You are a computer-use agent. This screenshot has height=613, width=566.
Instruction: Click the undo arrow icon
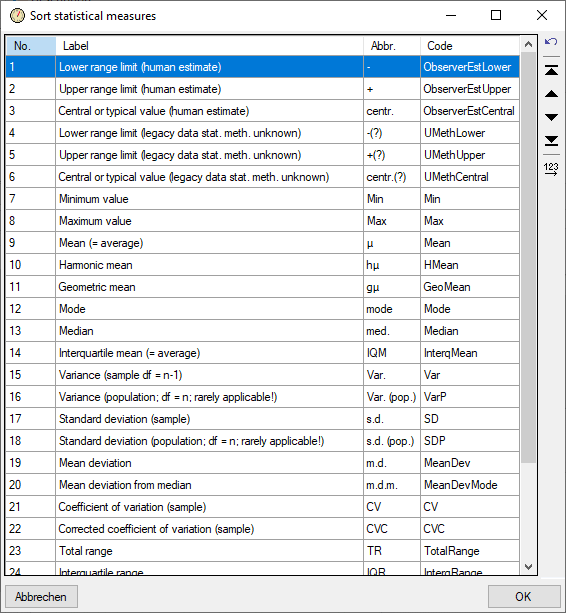tap(551, 41)
